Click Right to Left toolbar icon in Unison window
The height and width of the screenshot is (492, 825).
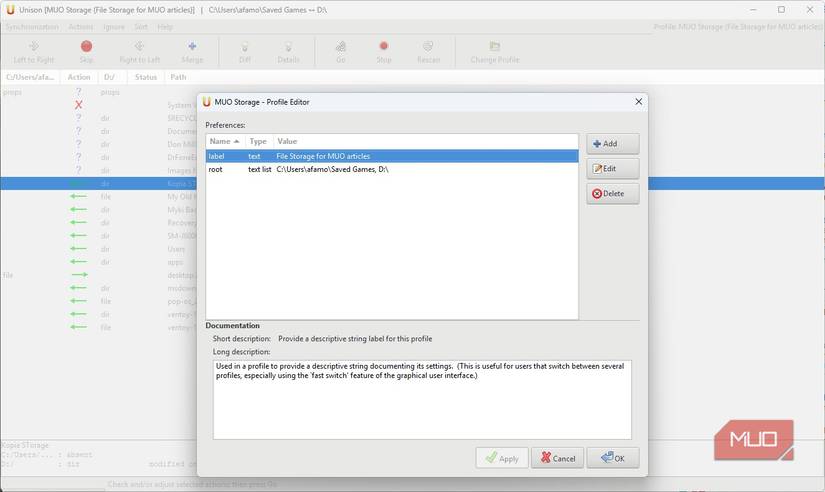click(139, 46)
